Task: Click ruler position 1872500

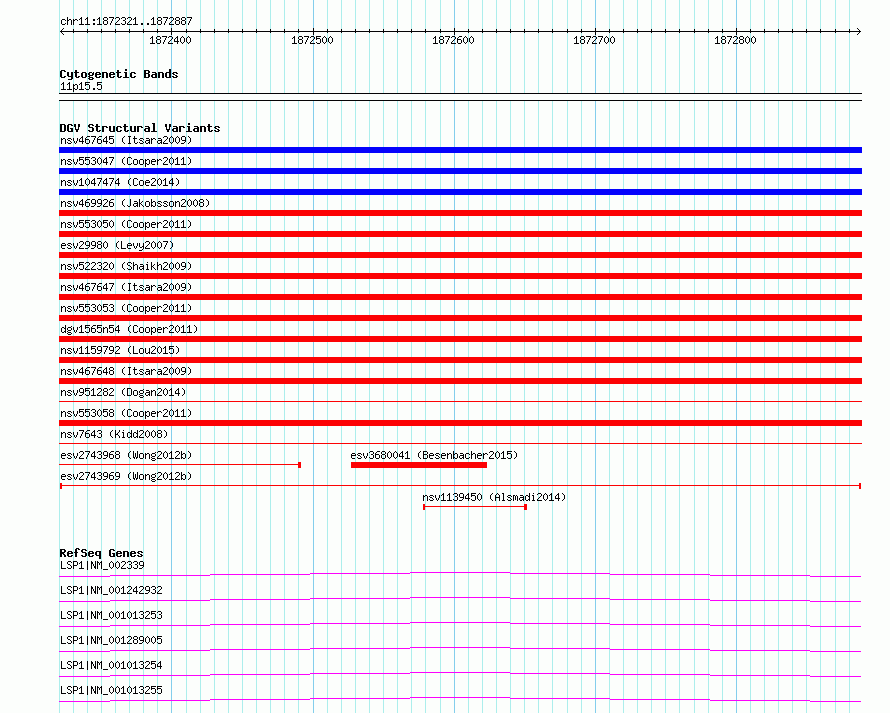Action: click(312, 40)
